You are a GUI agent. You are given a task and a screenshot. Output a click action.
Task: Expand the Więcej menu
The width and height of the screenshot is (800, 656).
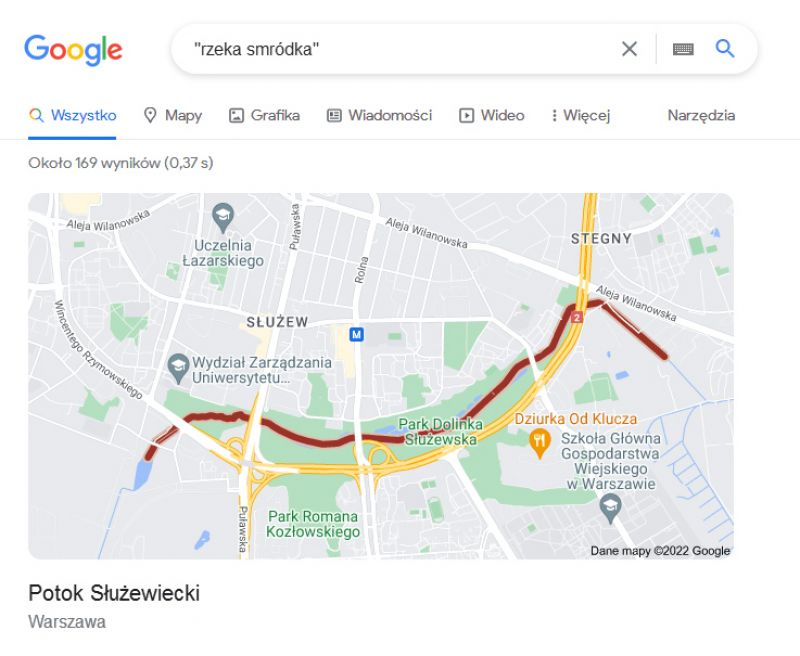[x=581, y=115]
